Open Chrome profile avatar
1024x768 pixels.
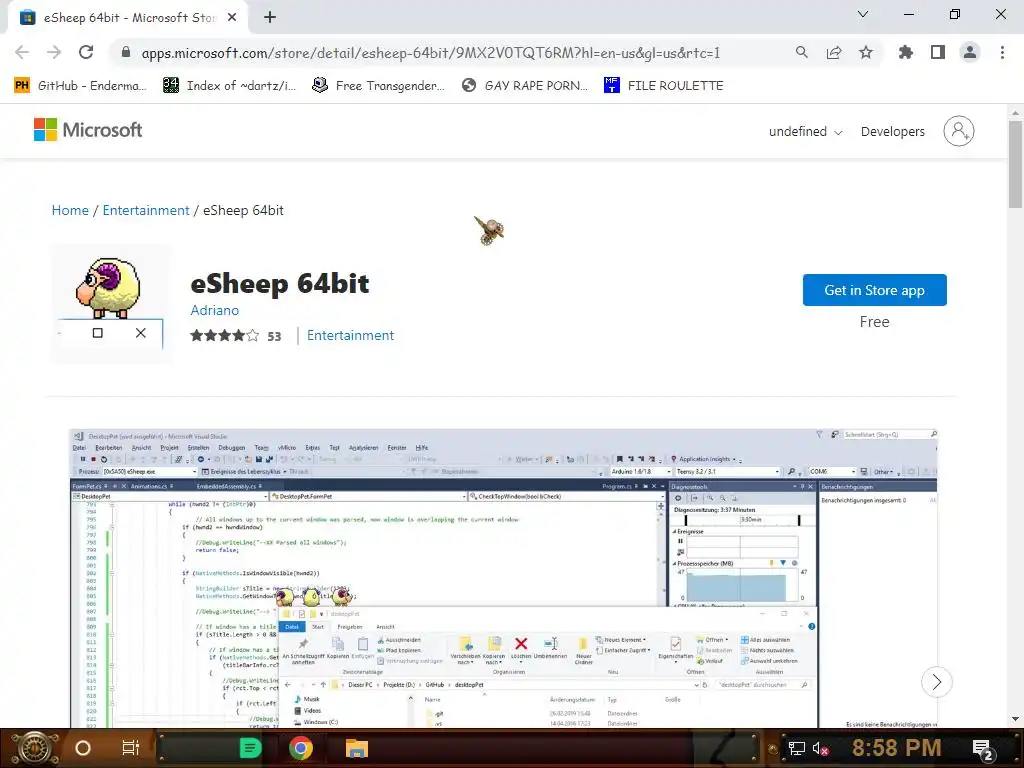[970, 52]
